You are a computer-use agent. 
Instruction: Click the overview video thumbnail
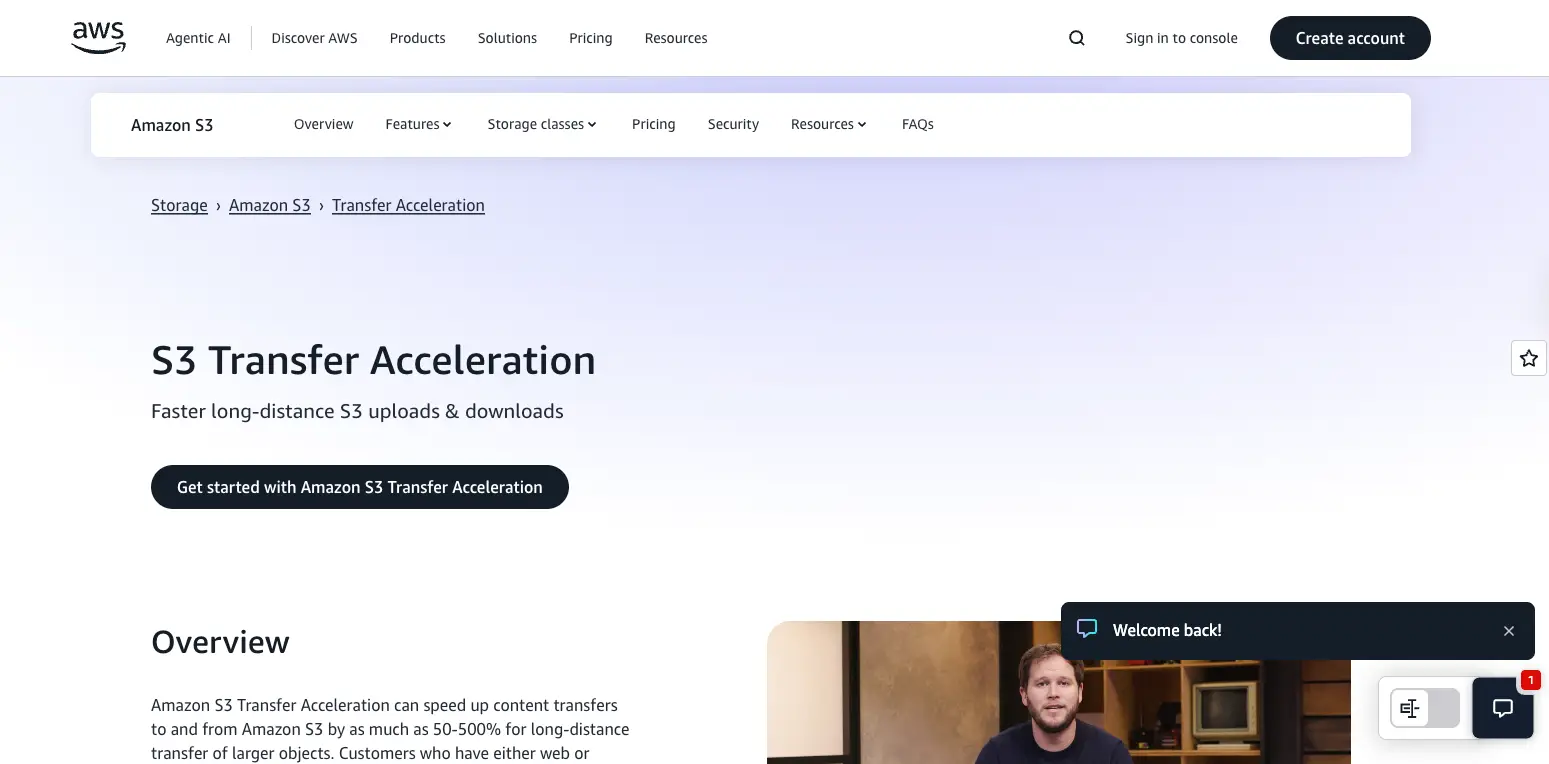click(x=1058, y=692)
